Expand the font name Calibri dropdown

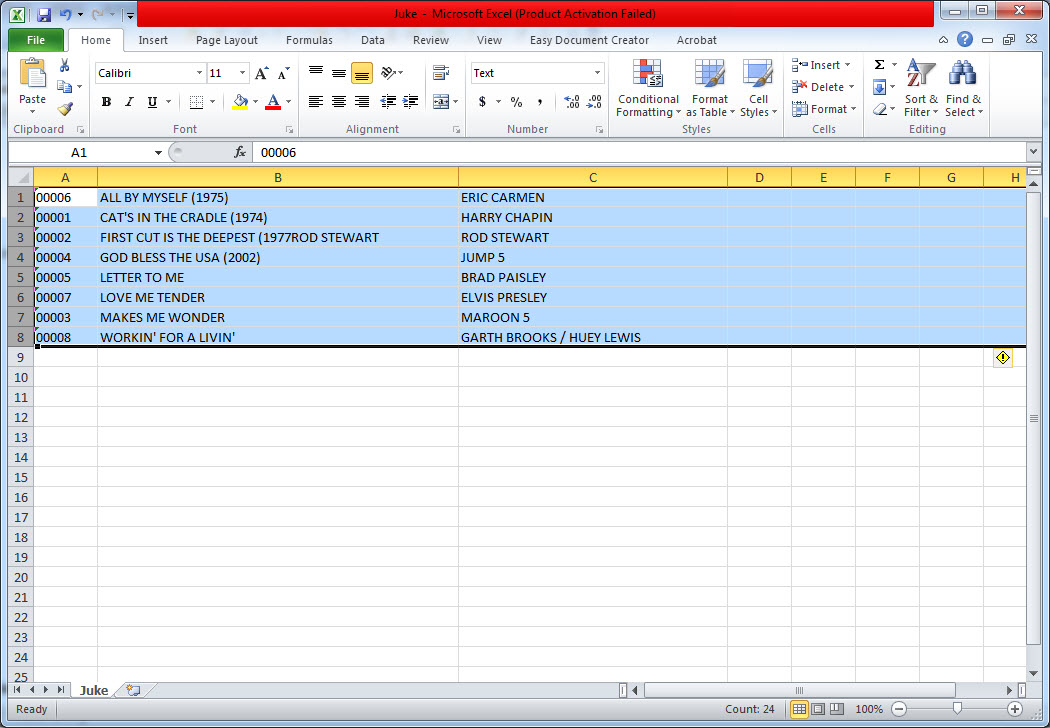coord(198,73)
